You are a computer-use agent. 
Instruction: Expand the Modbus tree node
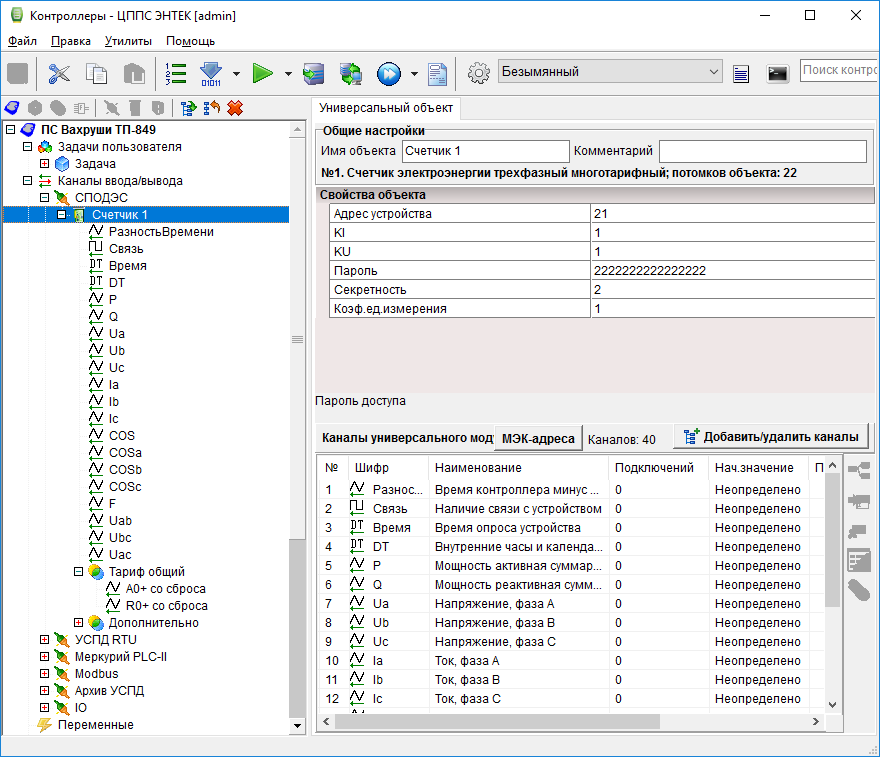44,674
